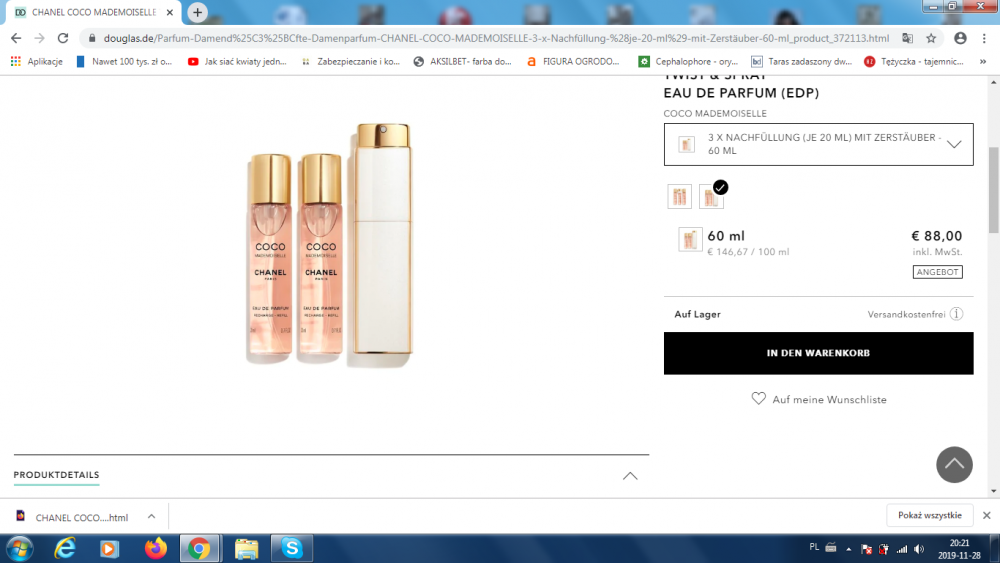Open Skype from the taskbar
The height and width of the screenshot is (563, 1000).
292,548
